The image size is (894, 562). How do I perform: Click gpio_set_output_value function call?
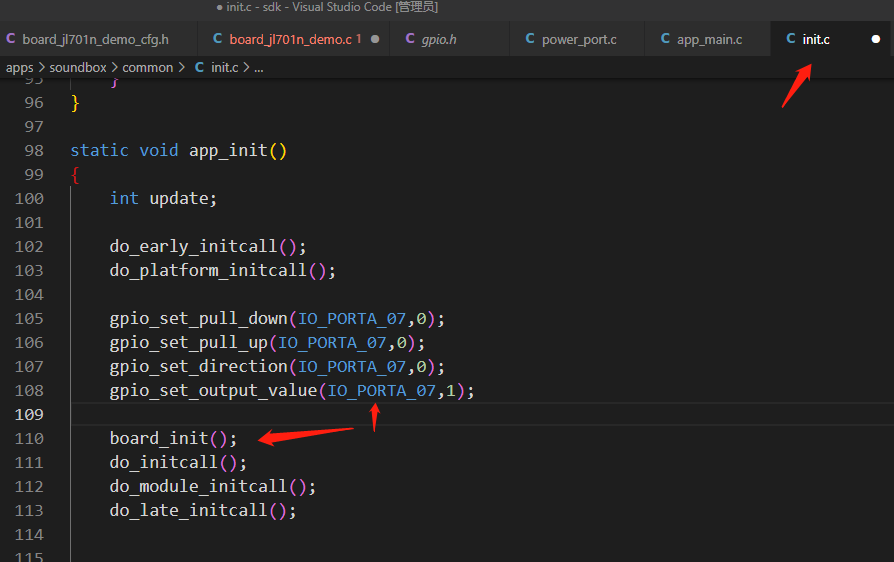click(213, 390)
